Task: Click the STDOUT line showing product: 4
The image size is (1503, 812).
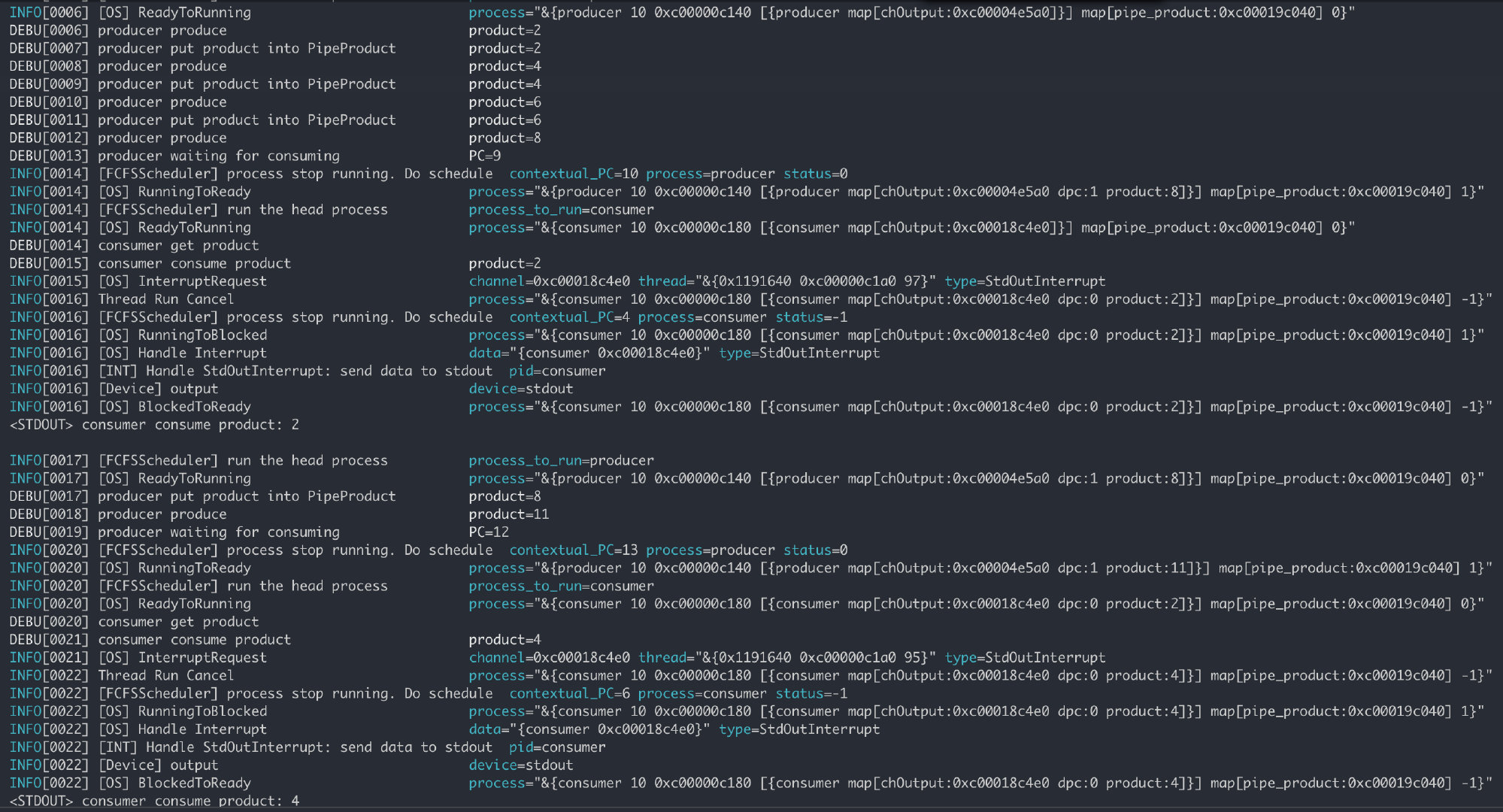Action: tap(154, 801)
